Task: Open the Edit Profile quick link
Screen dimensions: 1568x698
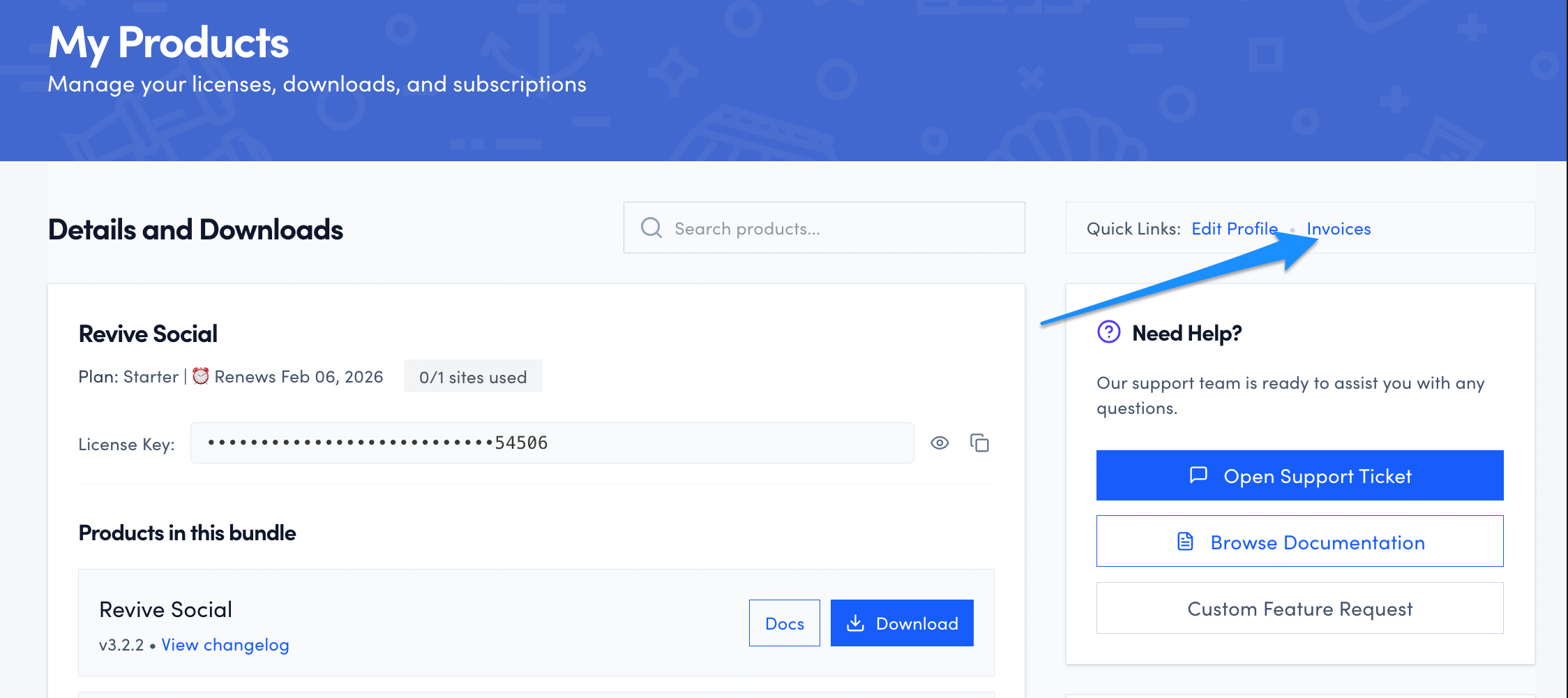Action: [1234, 229]
